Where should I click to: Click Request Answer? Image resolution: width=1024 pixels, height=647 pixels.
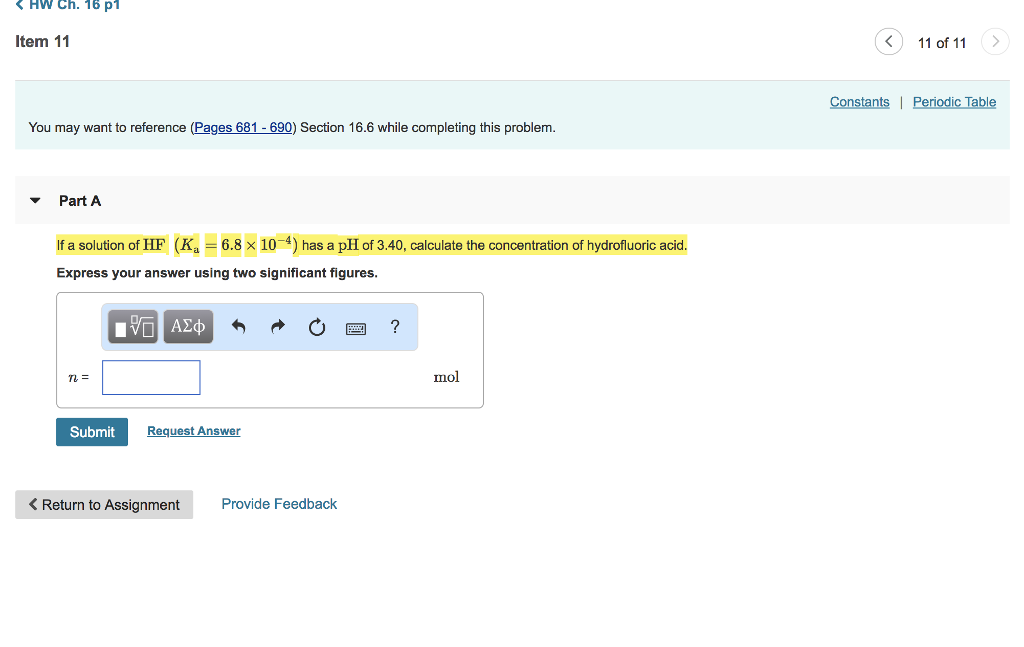tap(193, 430)
